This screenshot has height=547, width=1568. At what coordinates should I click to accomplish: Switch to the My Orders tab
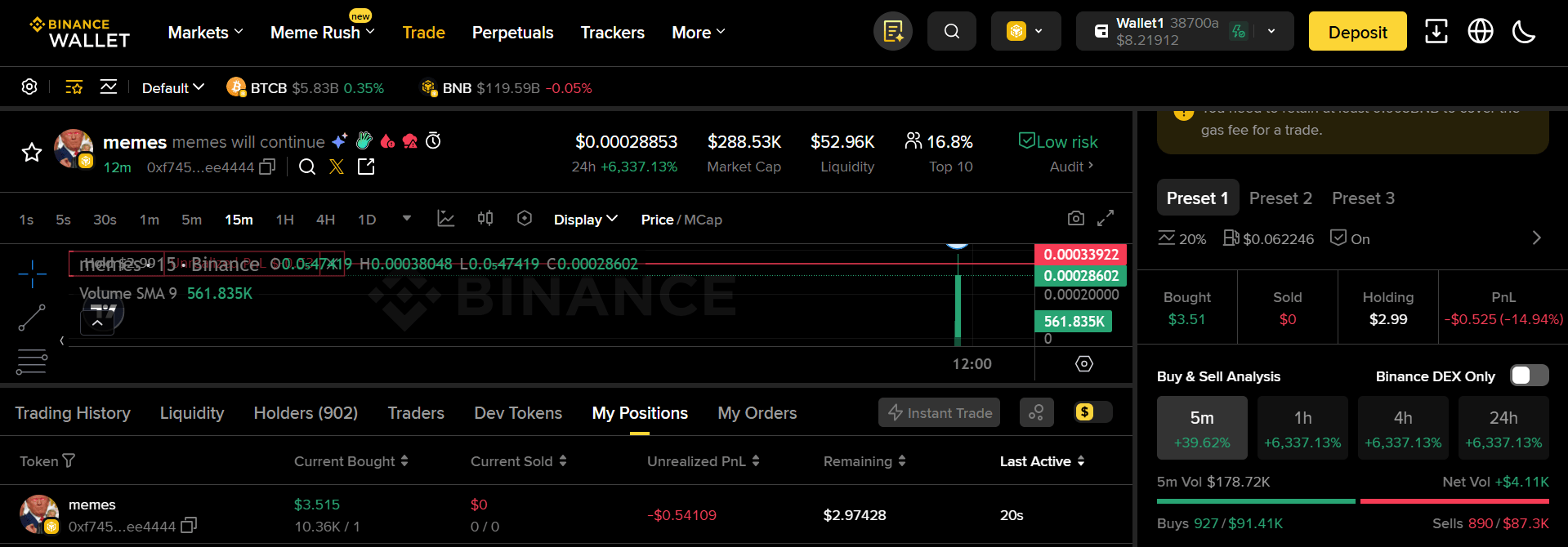coord(757,413)
